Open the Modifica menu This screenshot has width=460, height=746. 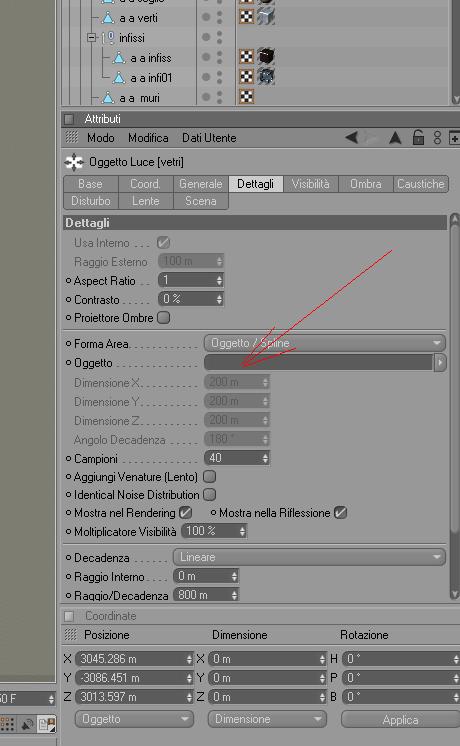(148, 138)
